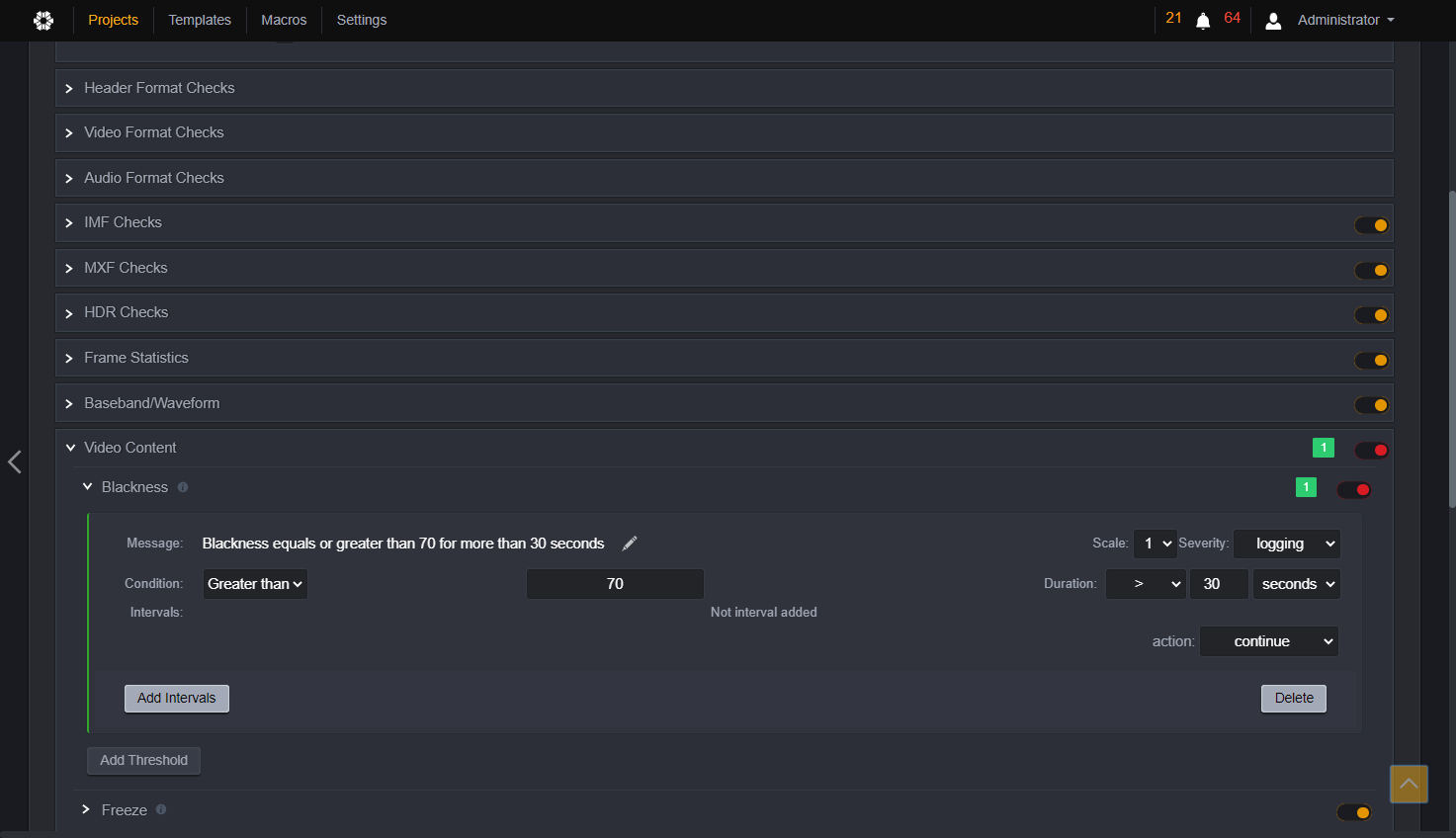
Task: Open the Severity 'logging' dropdown
Action: point(1287,544)
